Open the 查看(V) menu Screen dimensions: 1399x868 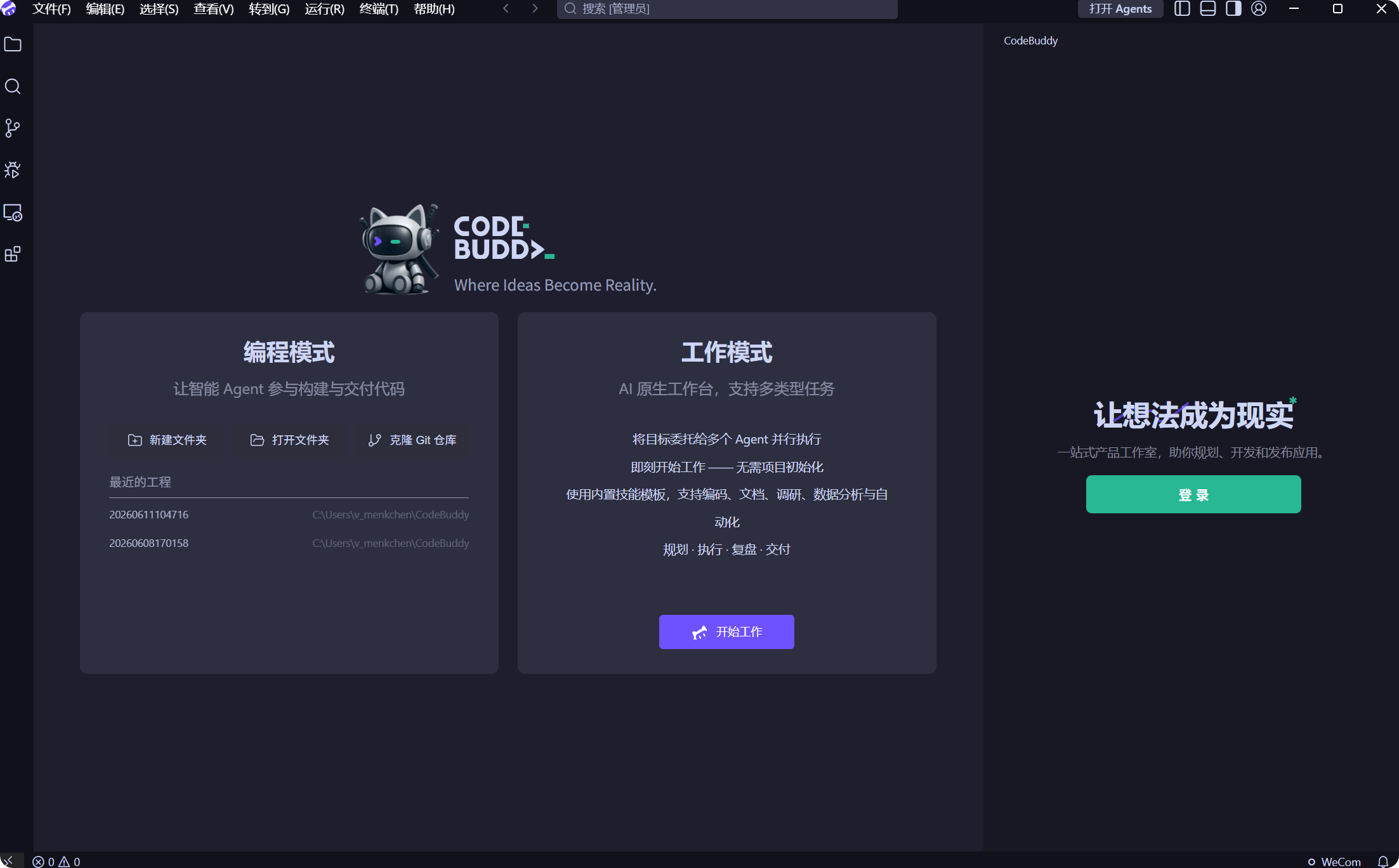click(214, 9)
